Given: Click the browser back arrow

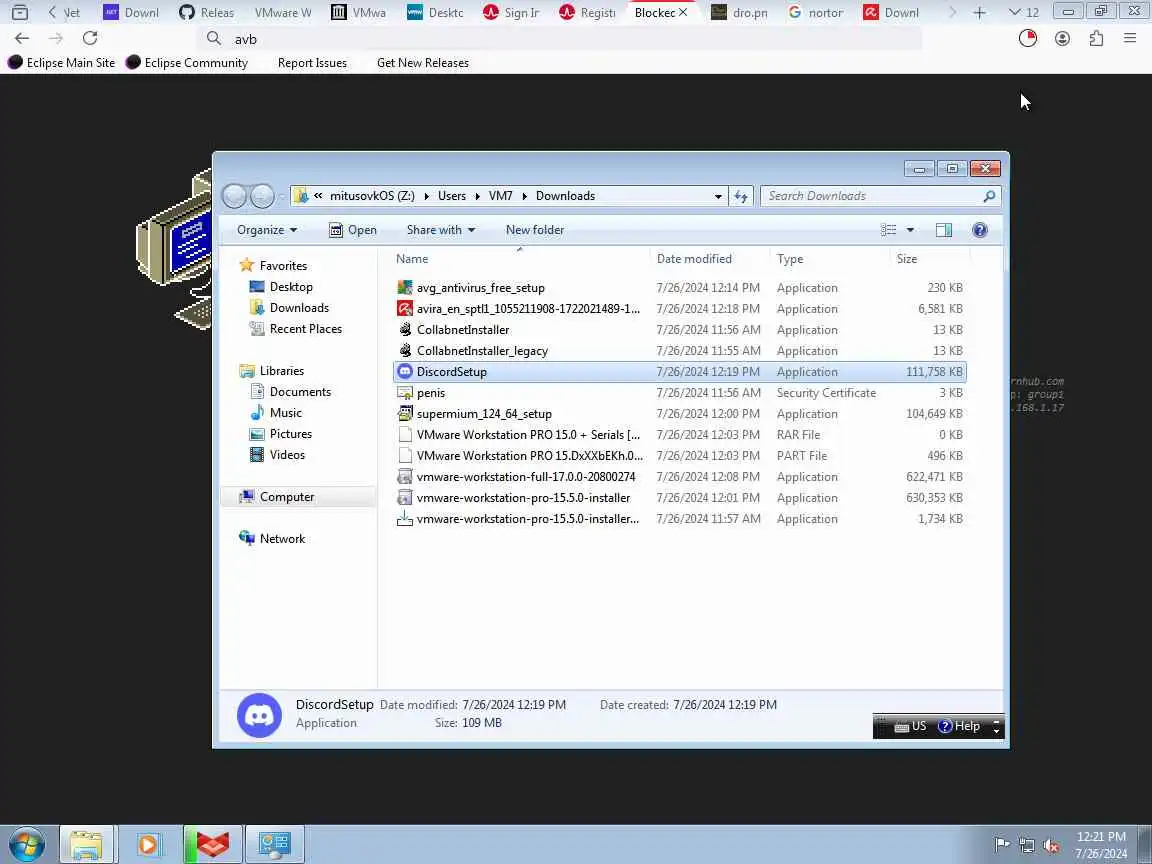Looking at the screenshot, I should (22, 38).
